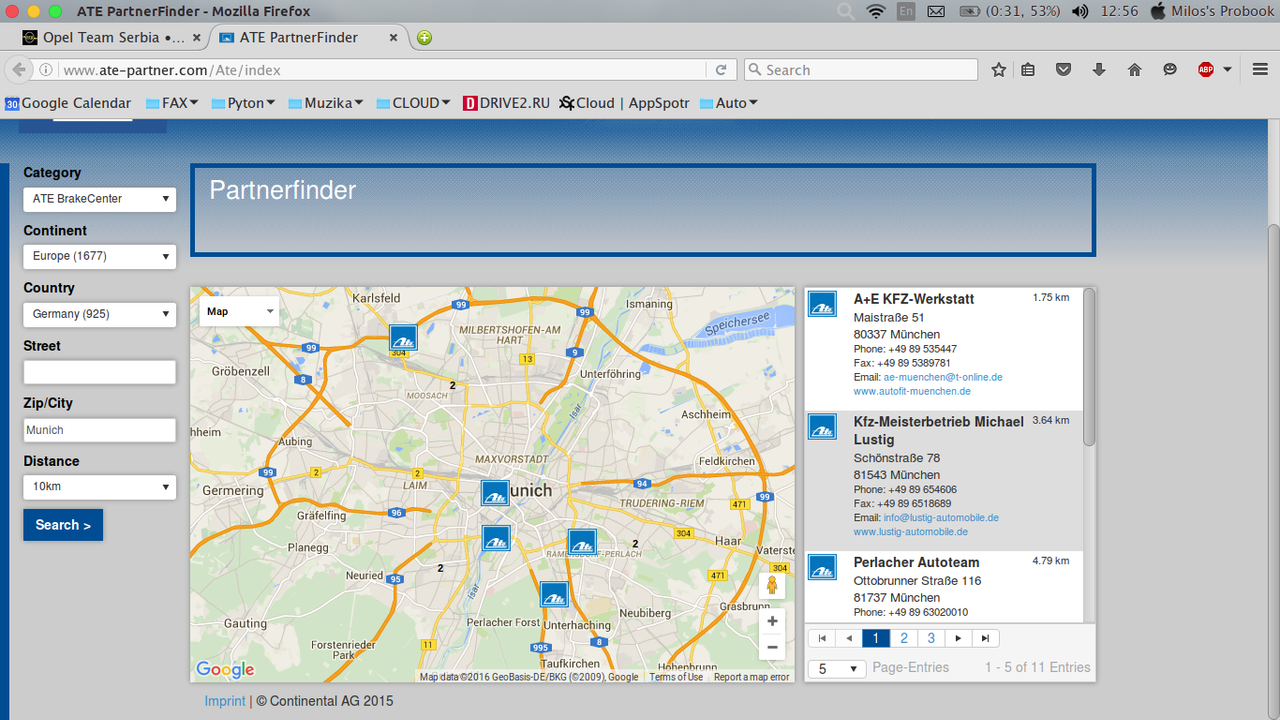Open Firefox hamburger menu
This screenshot has width=1280, height=720.
point(1260,70)
